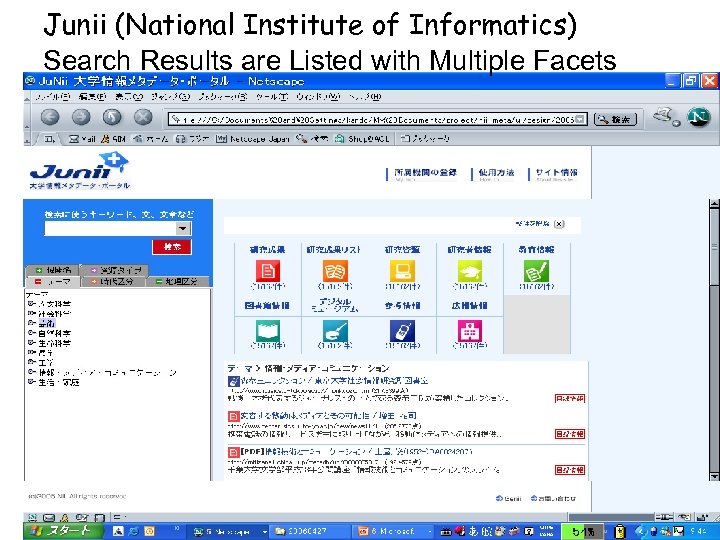720x540 pixels.
Task: Open the green checklist 教育情報 icon
Action: point(536,270)
